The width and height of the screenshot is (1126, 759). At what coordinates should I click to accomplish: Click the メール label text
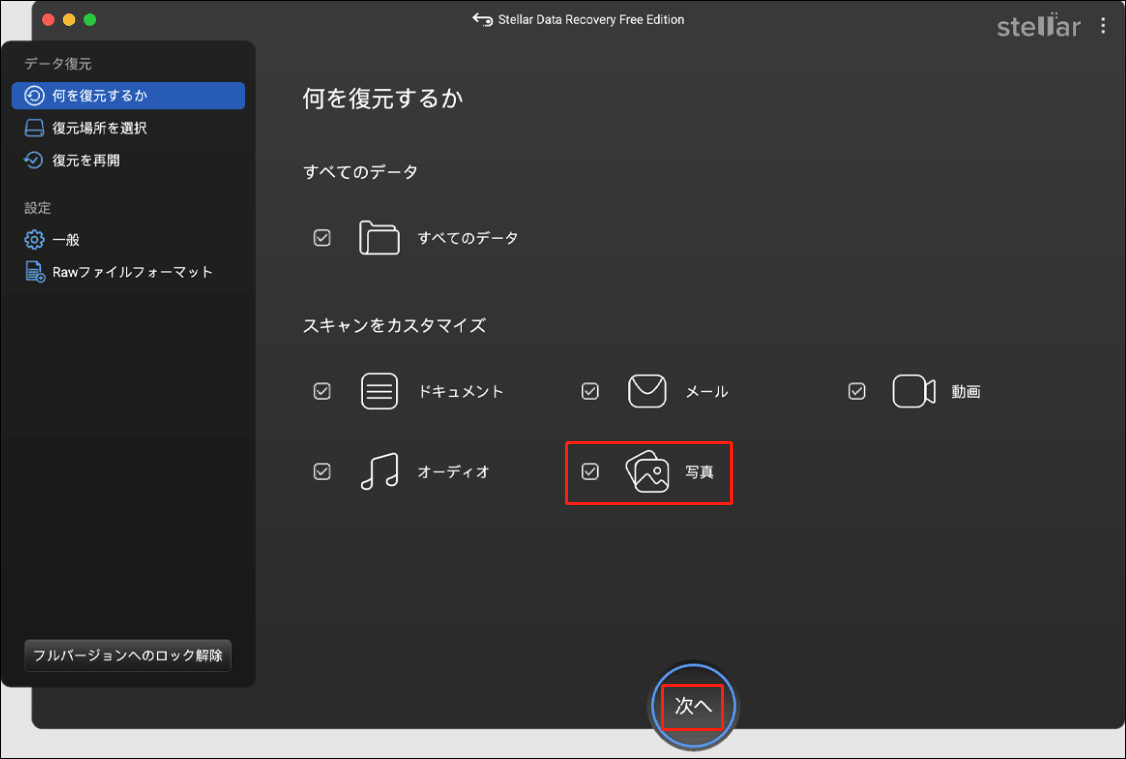pos(707,391)
